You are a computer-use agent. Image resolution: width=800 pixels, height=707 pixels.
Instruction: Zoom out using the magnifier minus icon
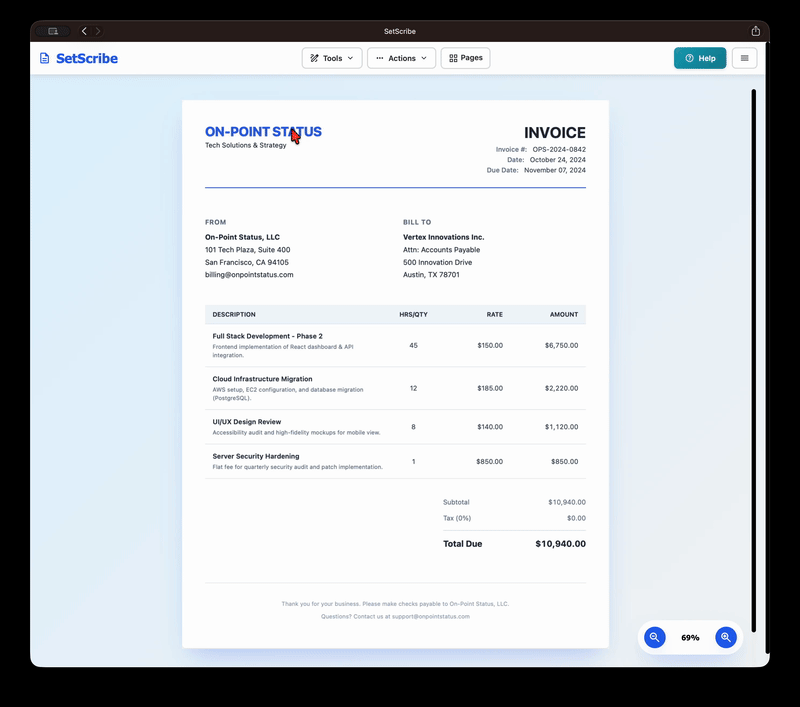pyautogui.click(x=654, y=637)
